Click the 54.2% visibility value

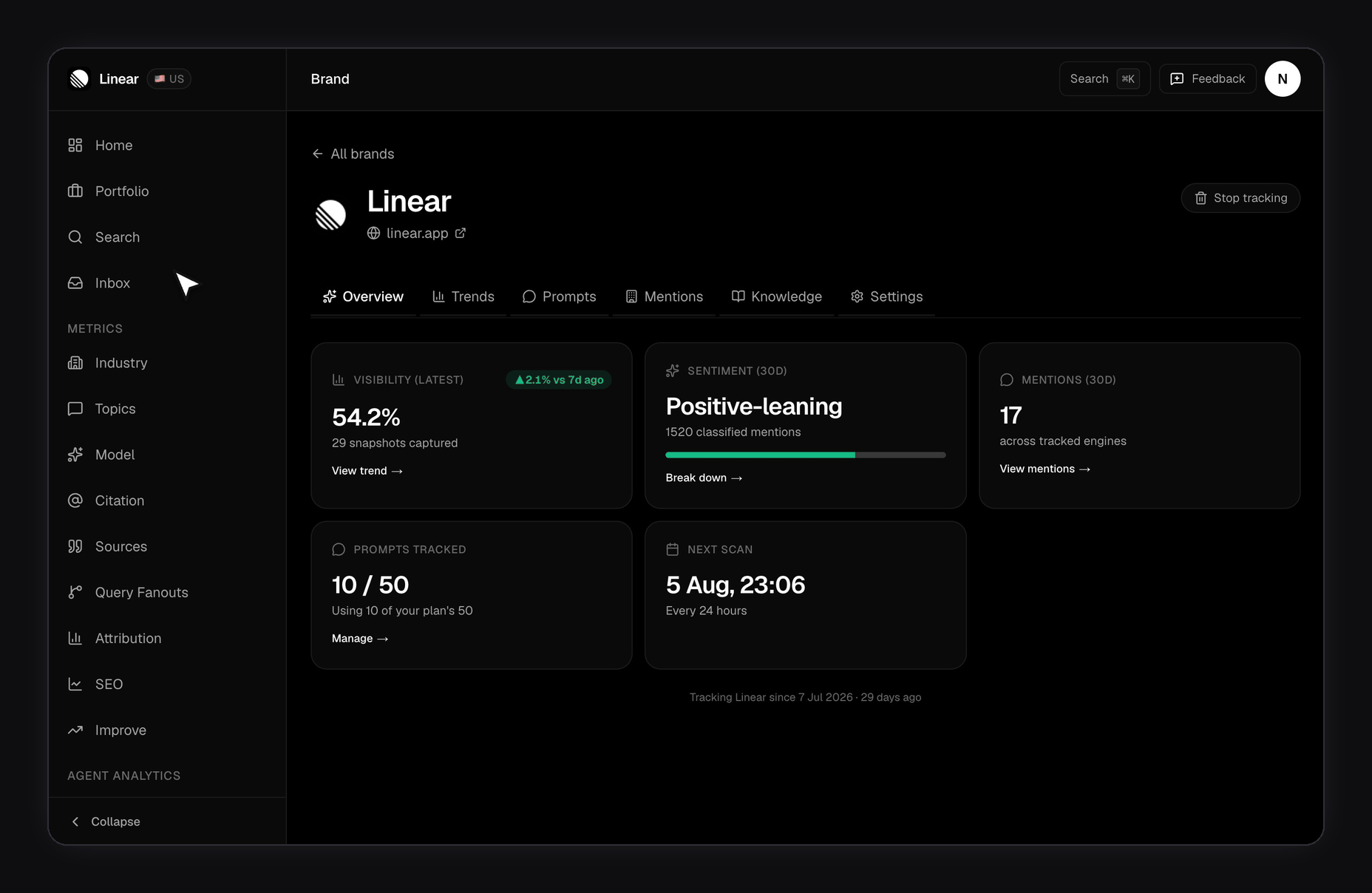pos(366,418)
